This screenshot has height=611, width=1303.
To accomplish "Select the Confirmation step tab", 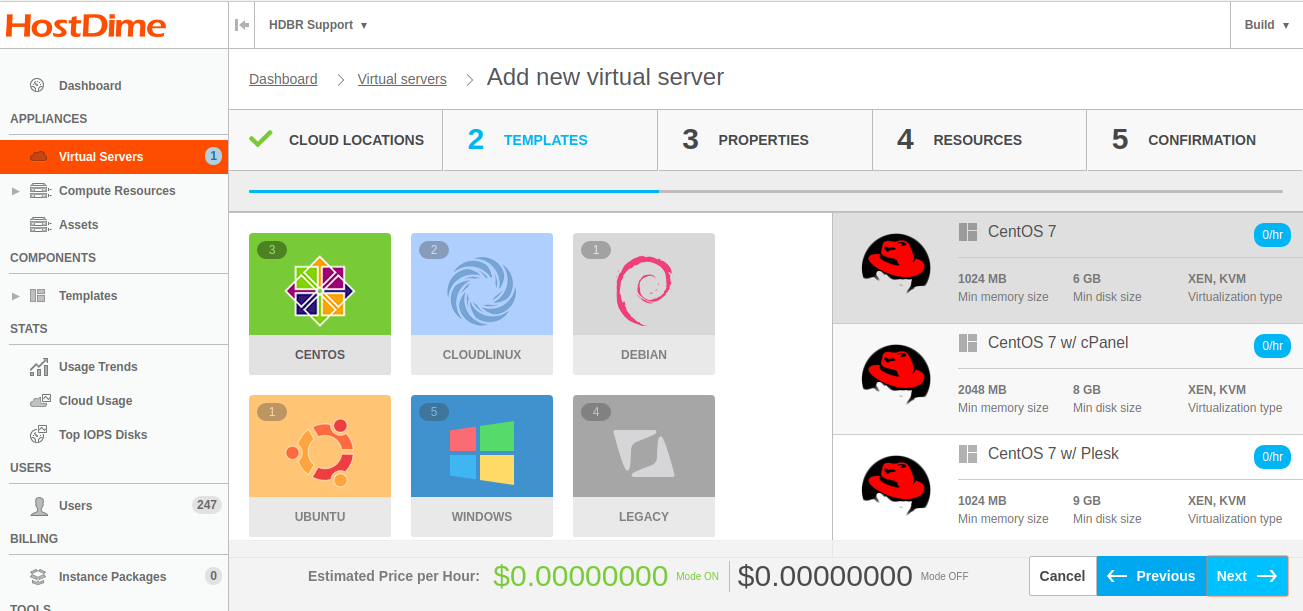I will point(1194,140).
